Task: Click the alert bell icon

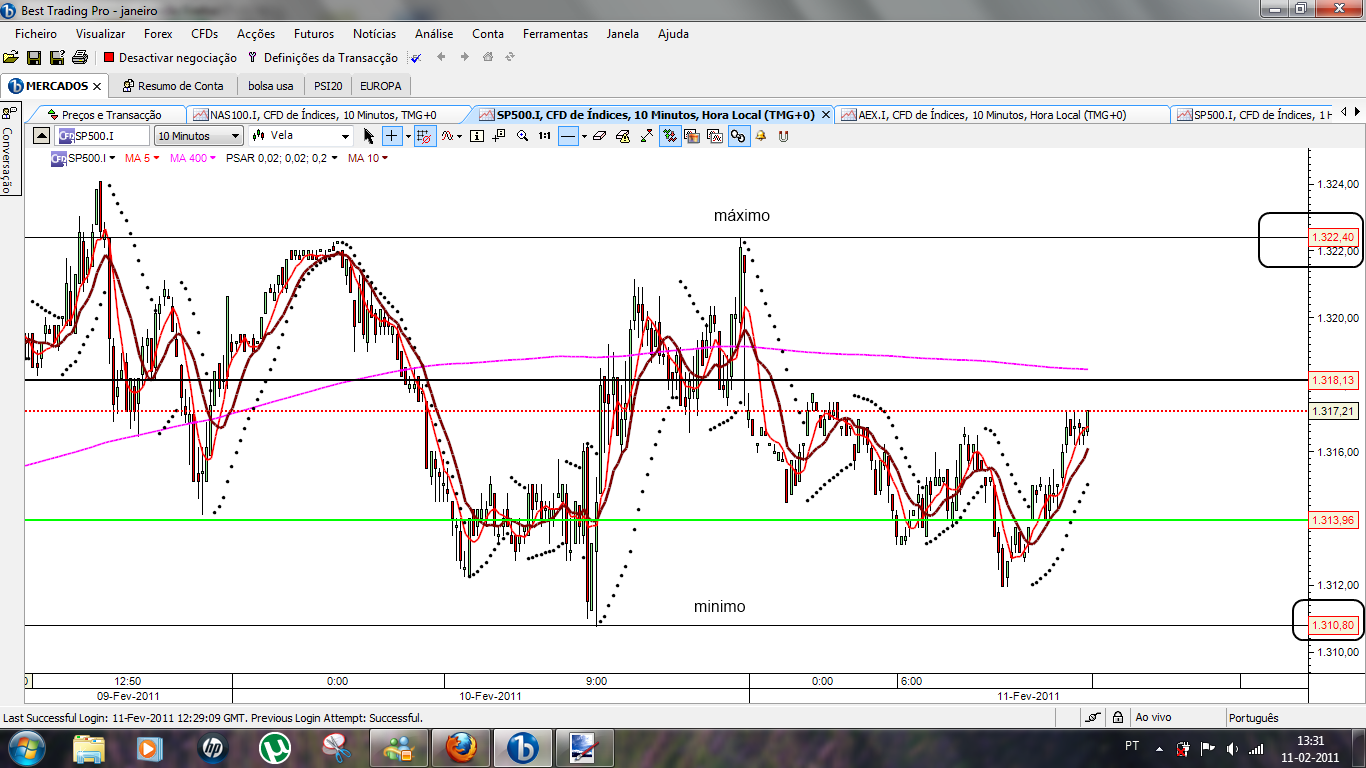Action: tap(760, 135)
